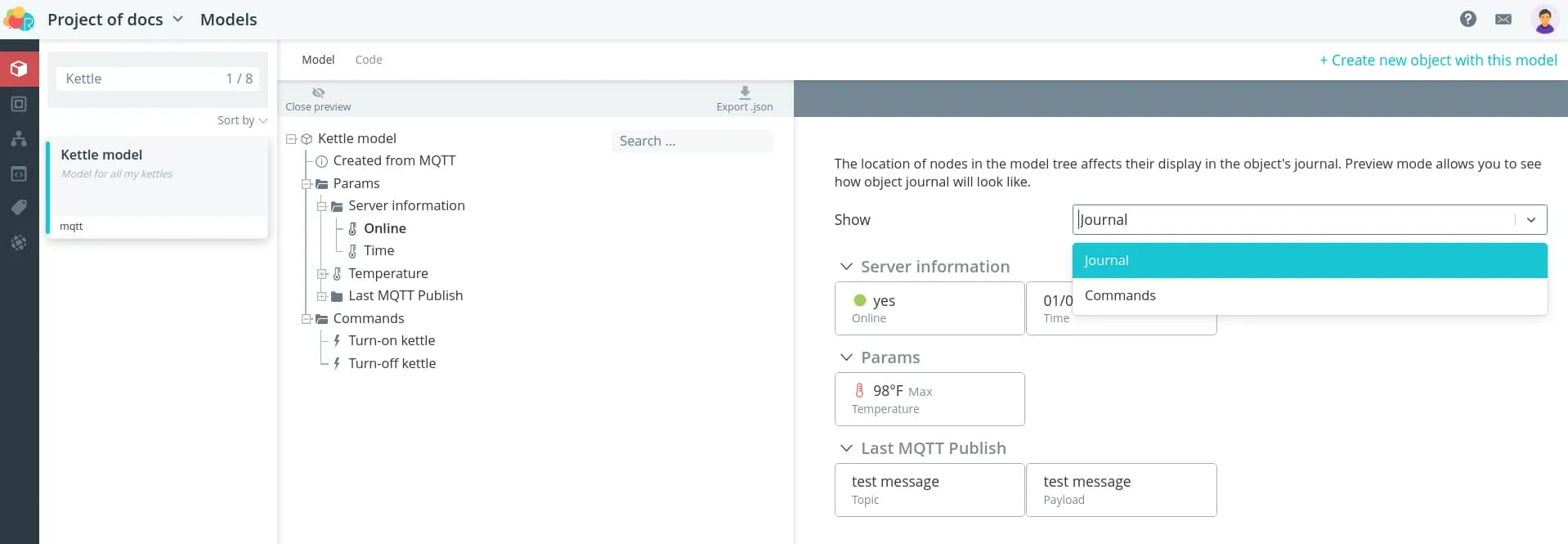Screen dimensions: 1568x544
Task: Click the hierarchy tree icon in sidebar
Action: pyautogui.click(x=19, y=138)
